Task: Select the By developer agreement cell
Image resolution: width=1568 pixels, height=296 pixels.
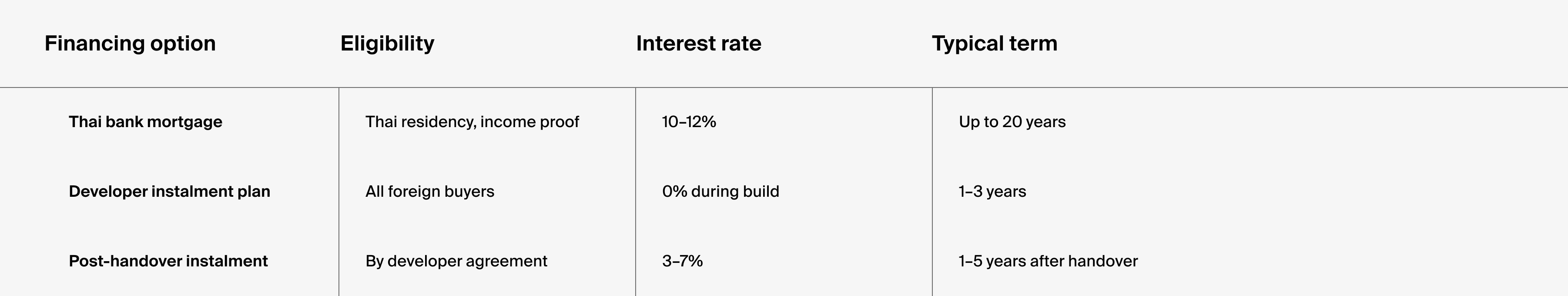Action: coord(456,261)
